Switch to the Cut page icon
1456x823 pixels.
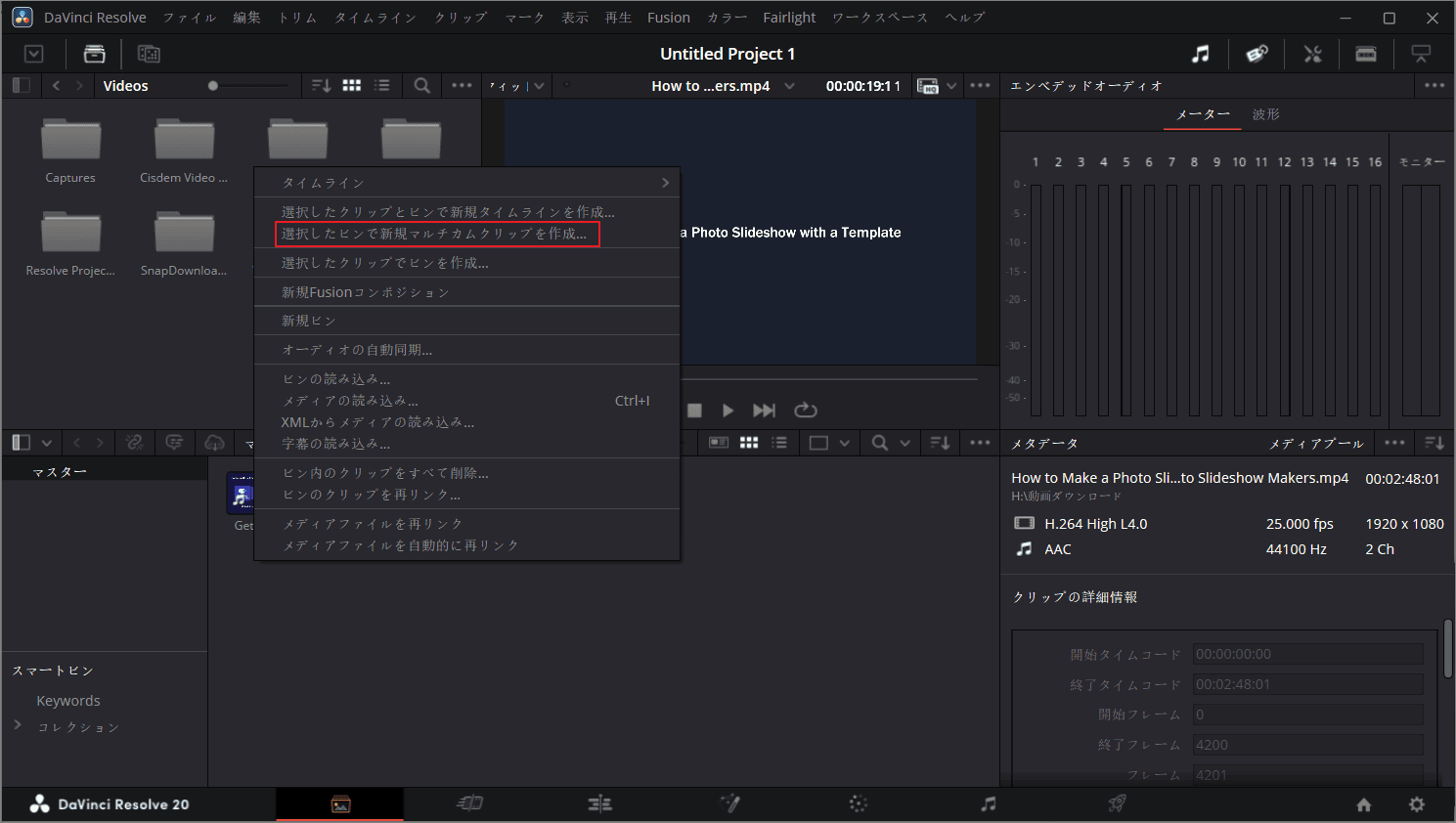point(469,803)
